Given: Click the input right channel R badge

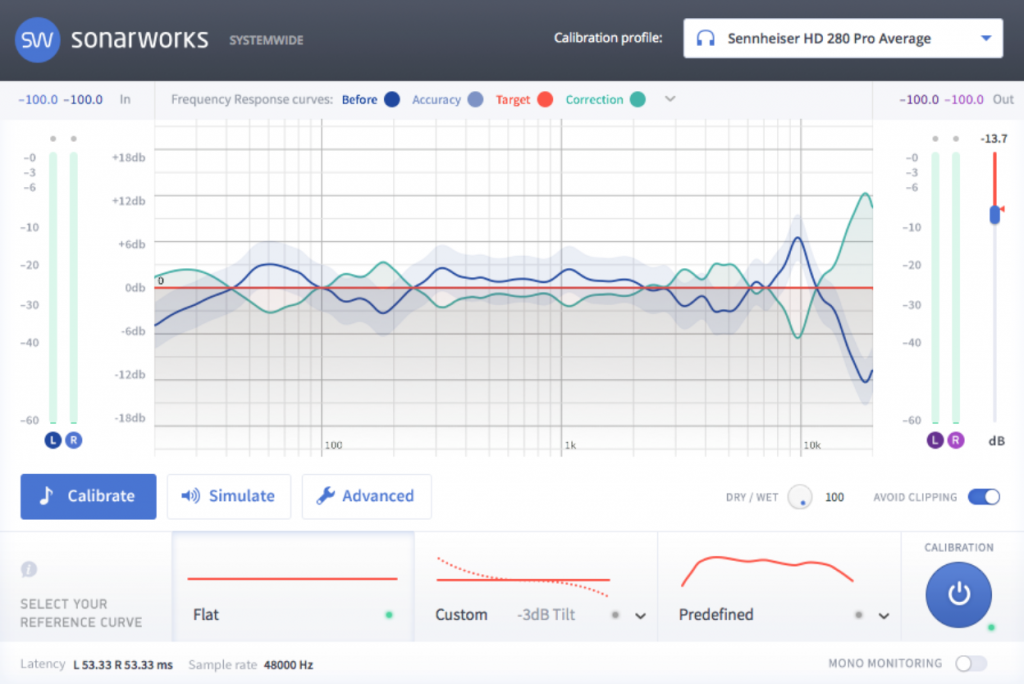Looking at the screenshot, I should (x=74, y=440).
